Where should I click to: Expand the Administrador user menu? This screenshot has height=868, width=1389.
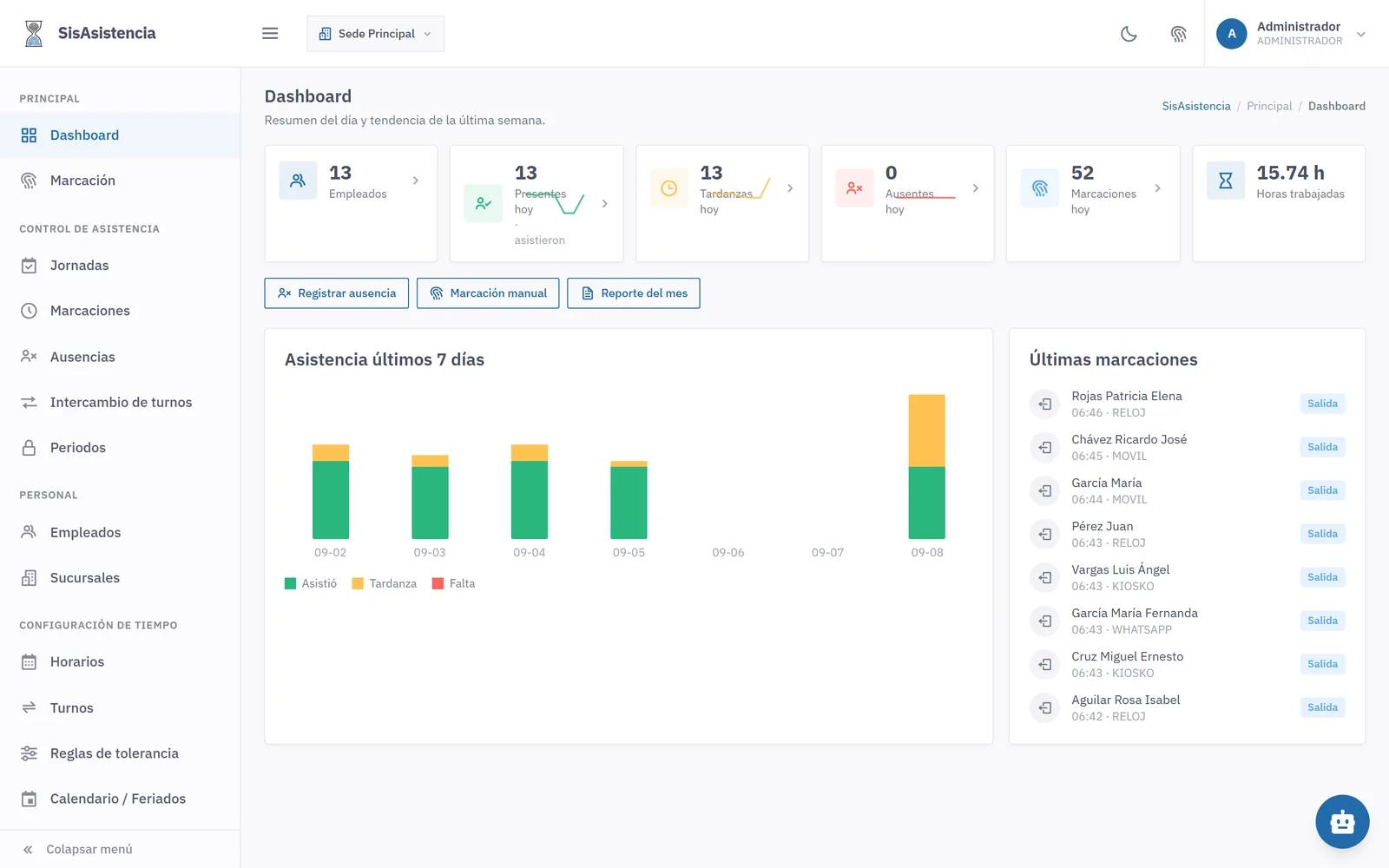(x=1291, y=34)
